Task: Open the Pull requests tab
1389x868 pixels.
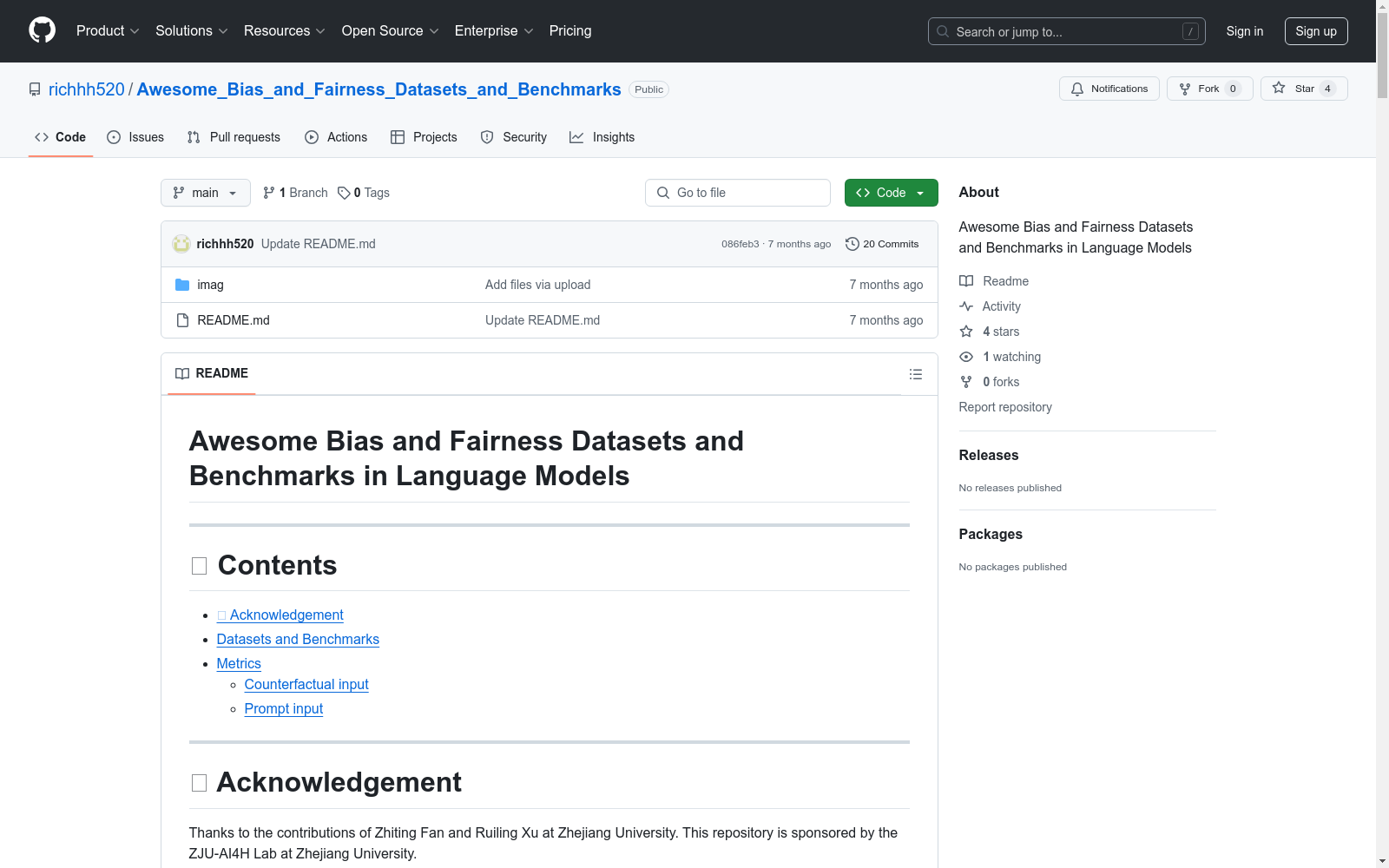Action: tap(234, 137)
